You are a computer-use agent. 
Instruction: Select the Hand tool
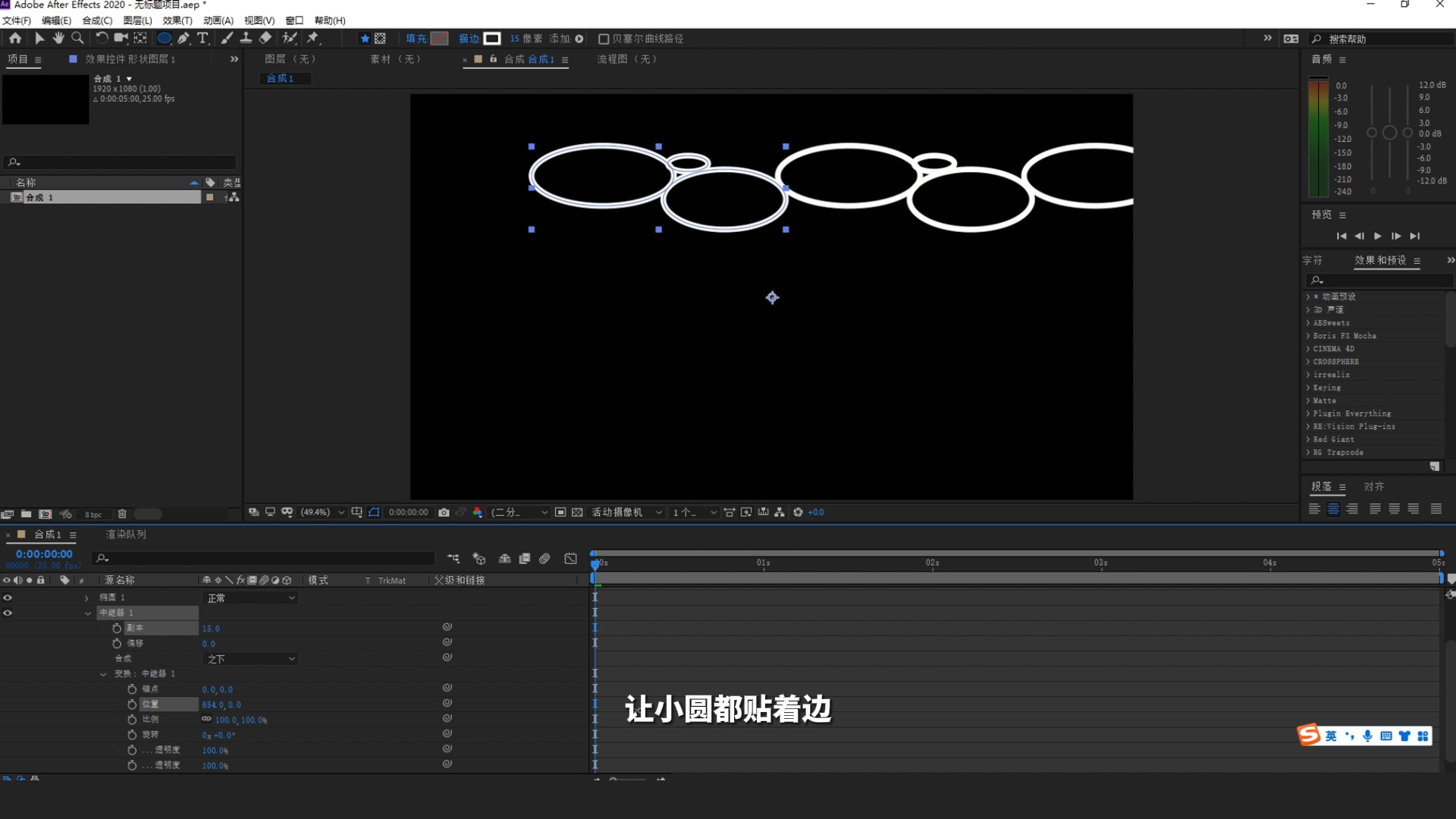click(58, 38)
